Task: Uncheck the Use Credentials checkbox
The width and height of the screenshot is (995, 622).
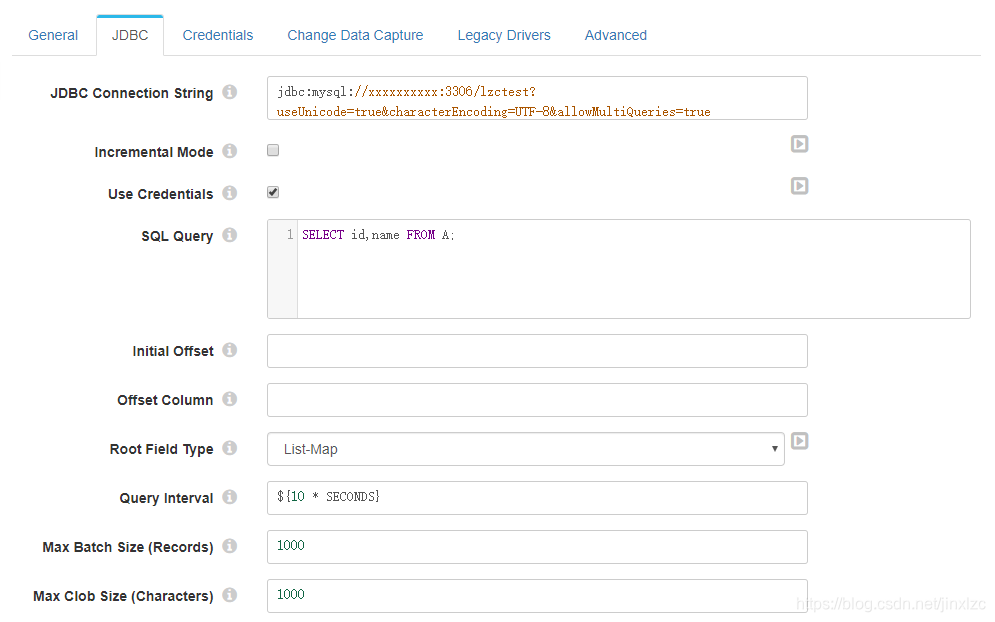Action: [272, 191]
